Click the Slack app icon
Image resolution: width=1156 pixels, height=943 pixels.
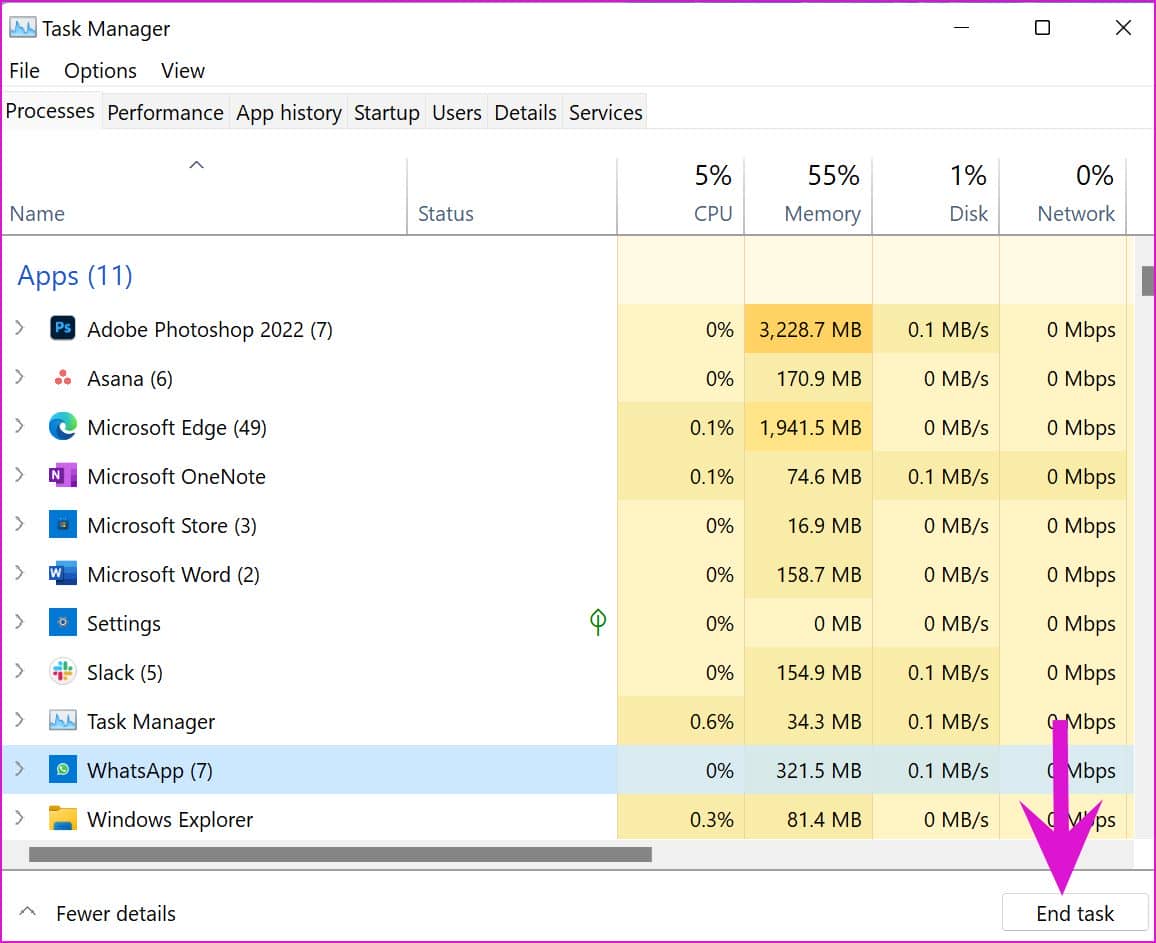63,672
